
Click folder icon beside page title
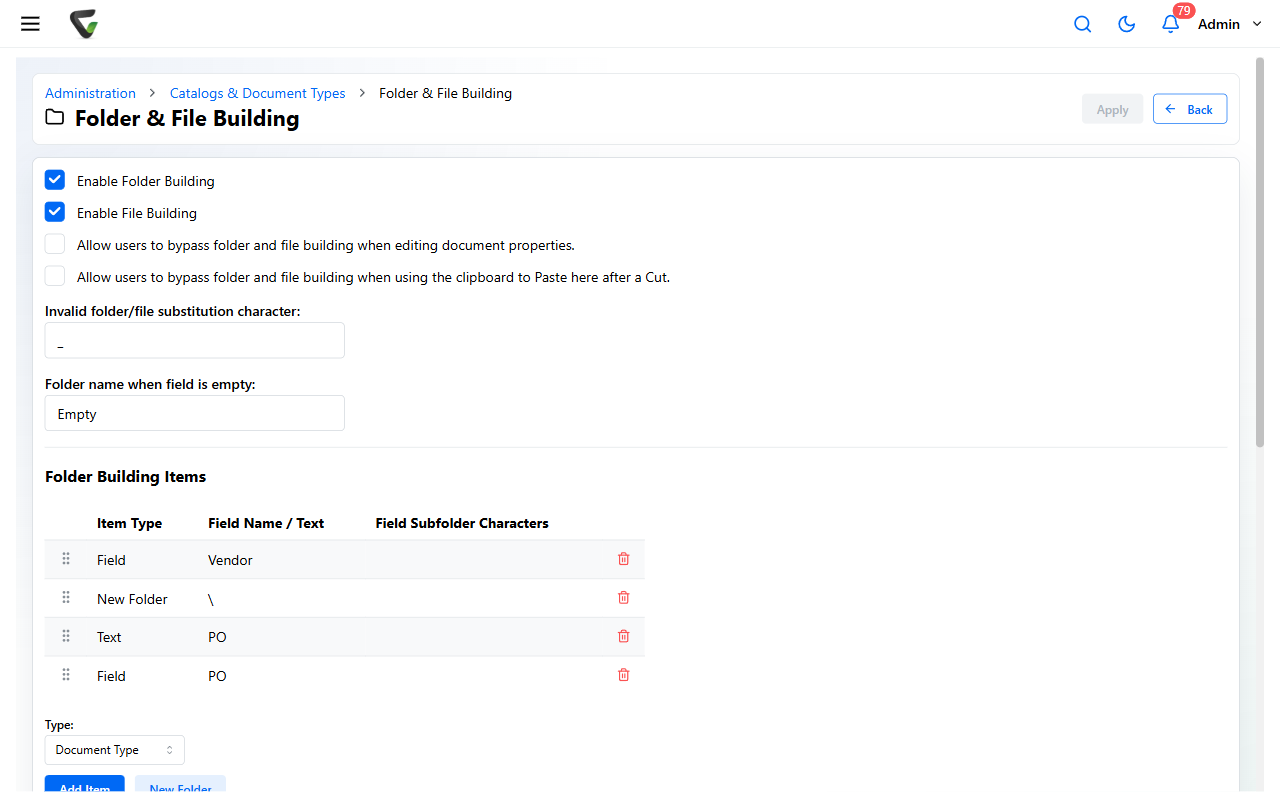tap(55, 118)
